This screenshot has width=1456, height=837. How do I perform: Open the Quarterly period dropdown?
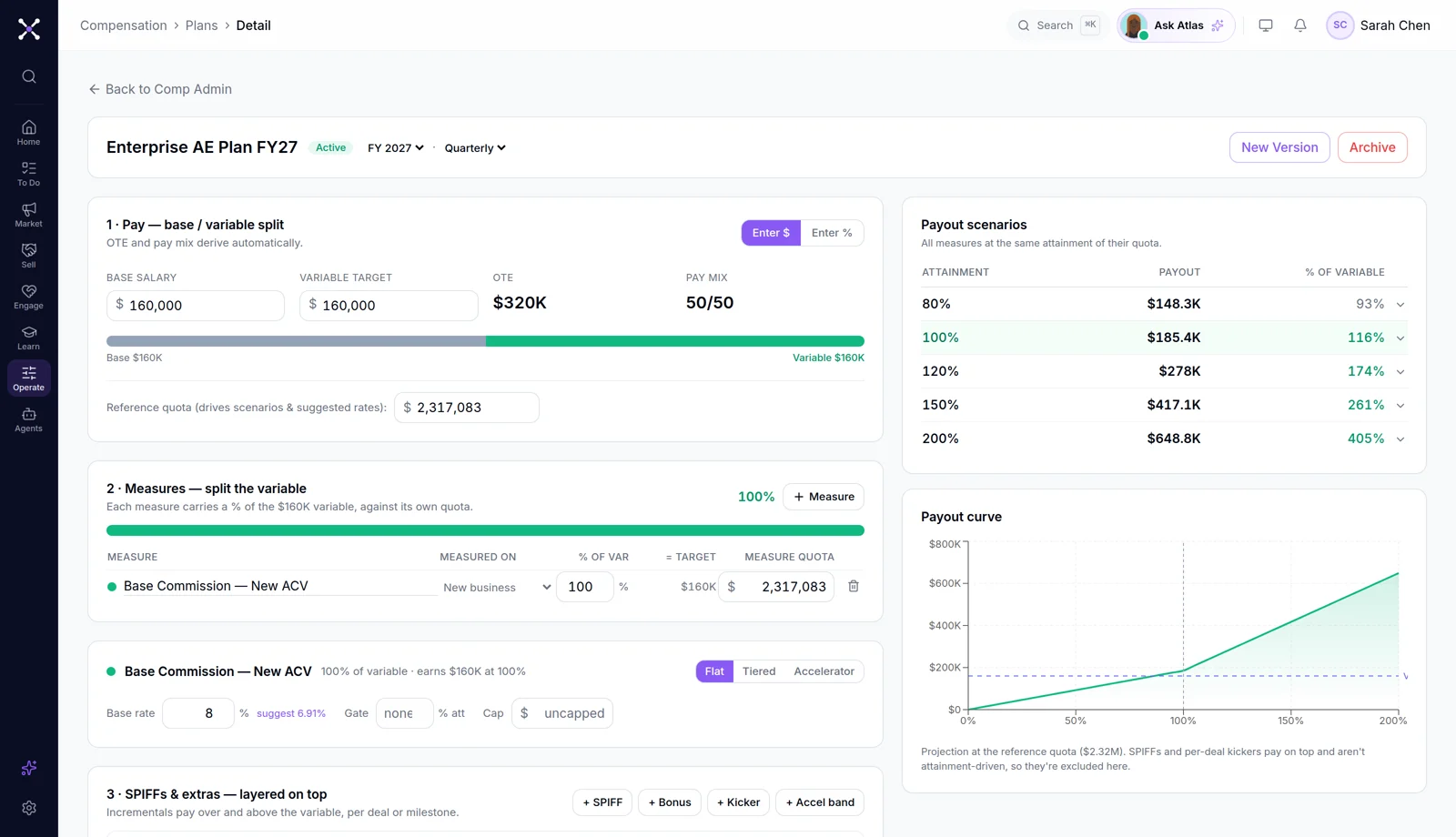click(x=475, y=147)
